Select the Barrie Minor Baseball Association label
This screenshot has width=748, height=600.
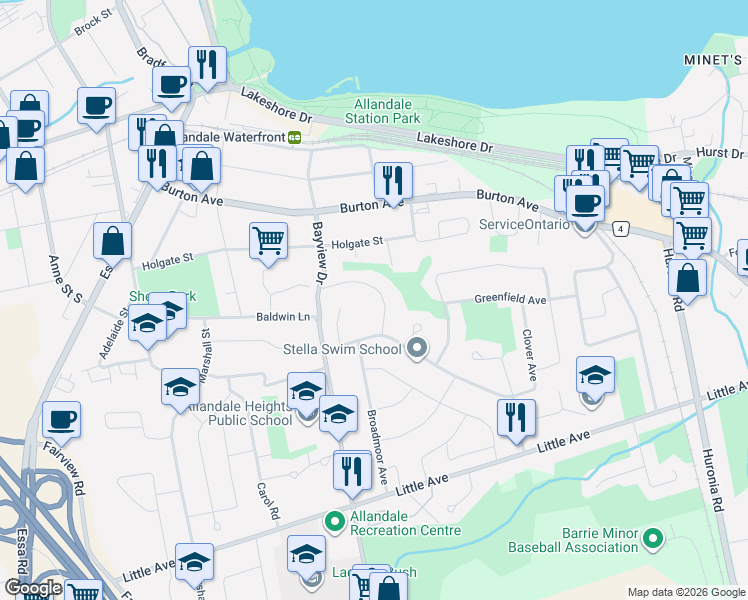tap(573, 540)
